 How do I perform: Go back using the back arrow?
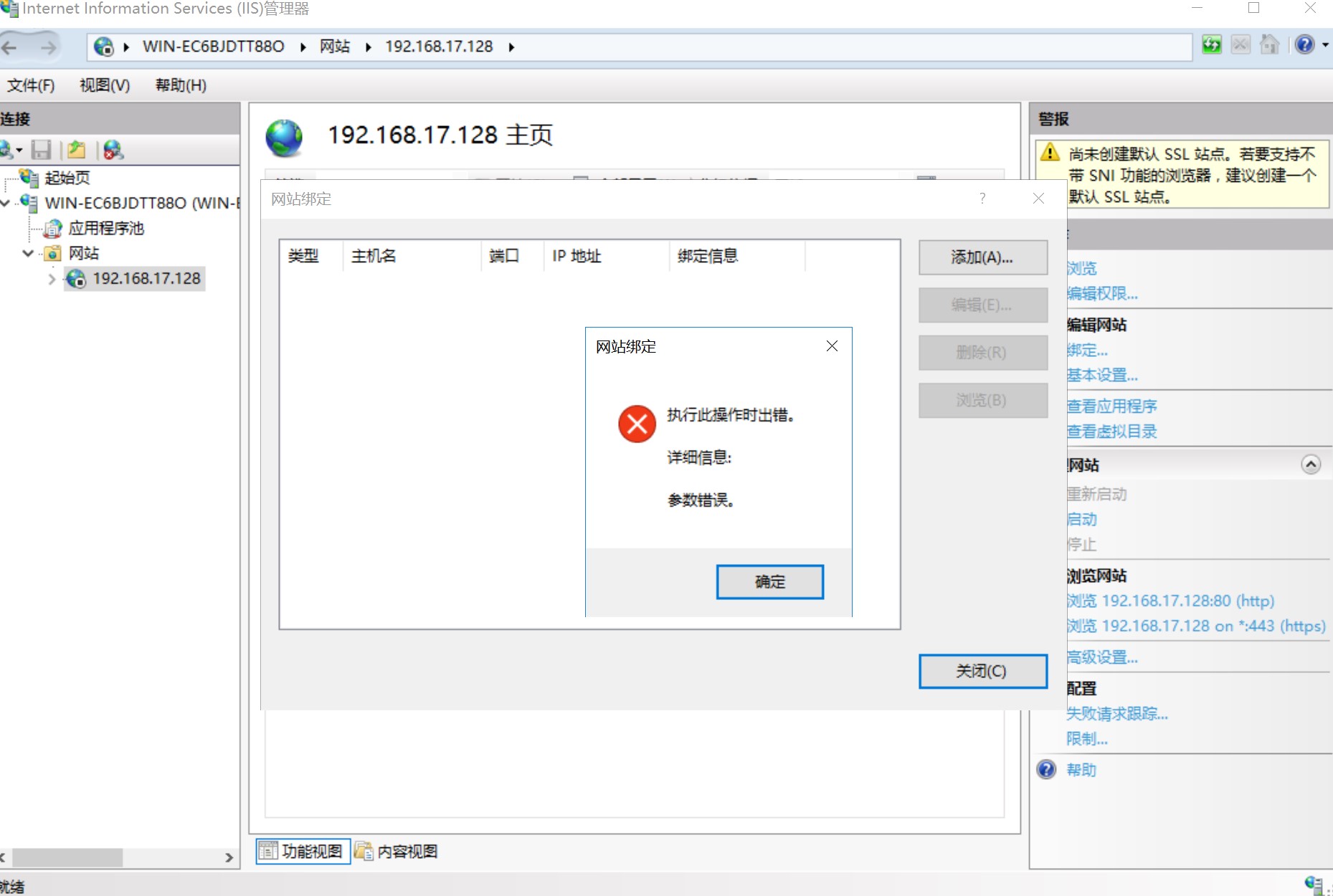pos(10,47)
